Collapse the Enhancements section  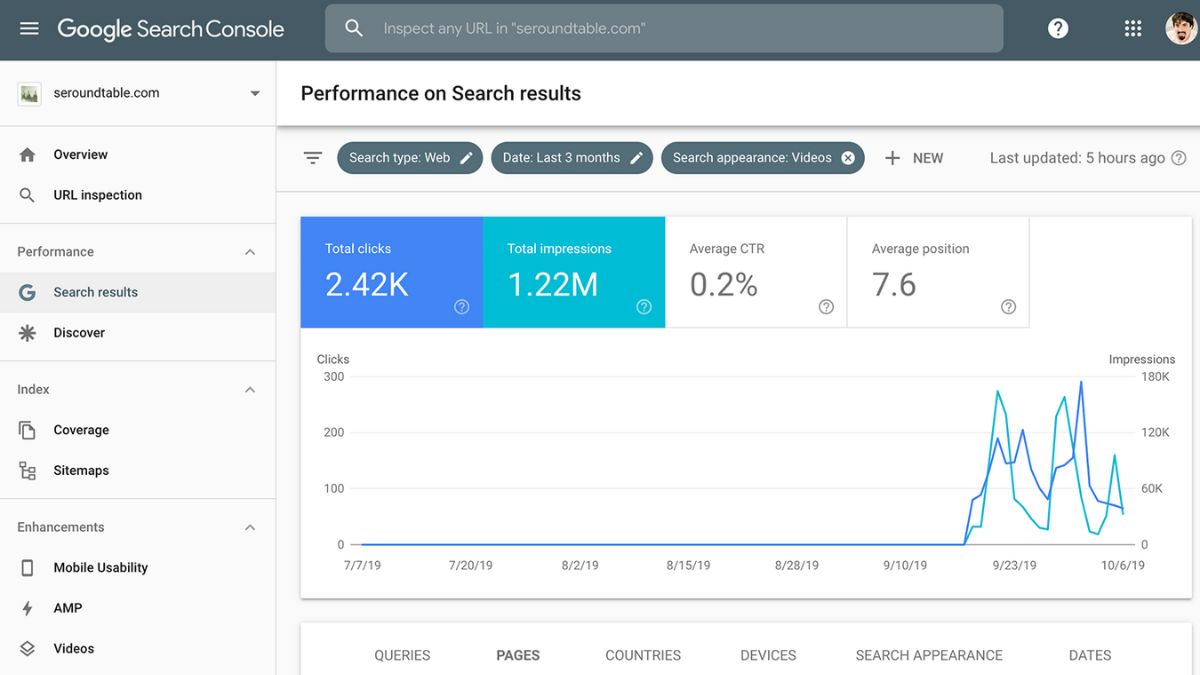(x=250, y=527)
